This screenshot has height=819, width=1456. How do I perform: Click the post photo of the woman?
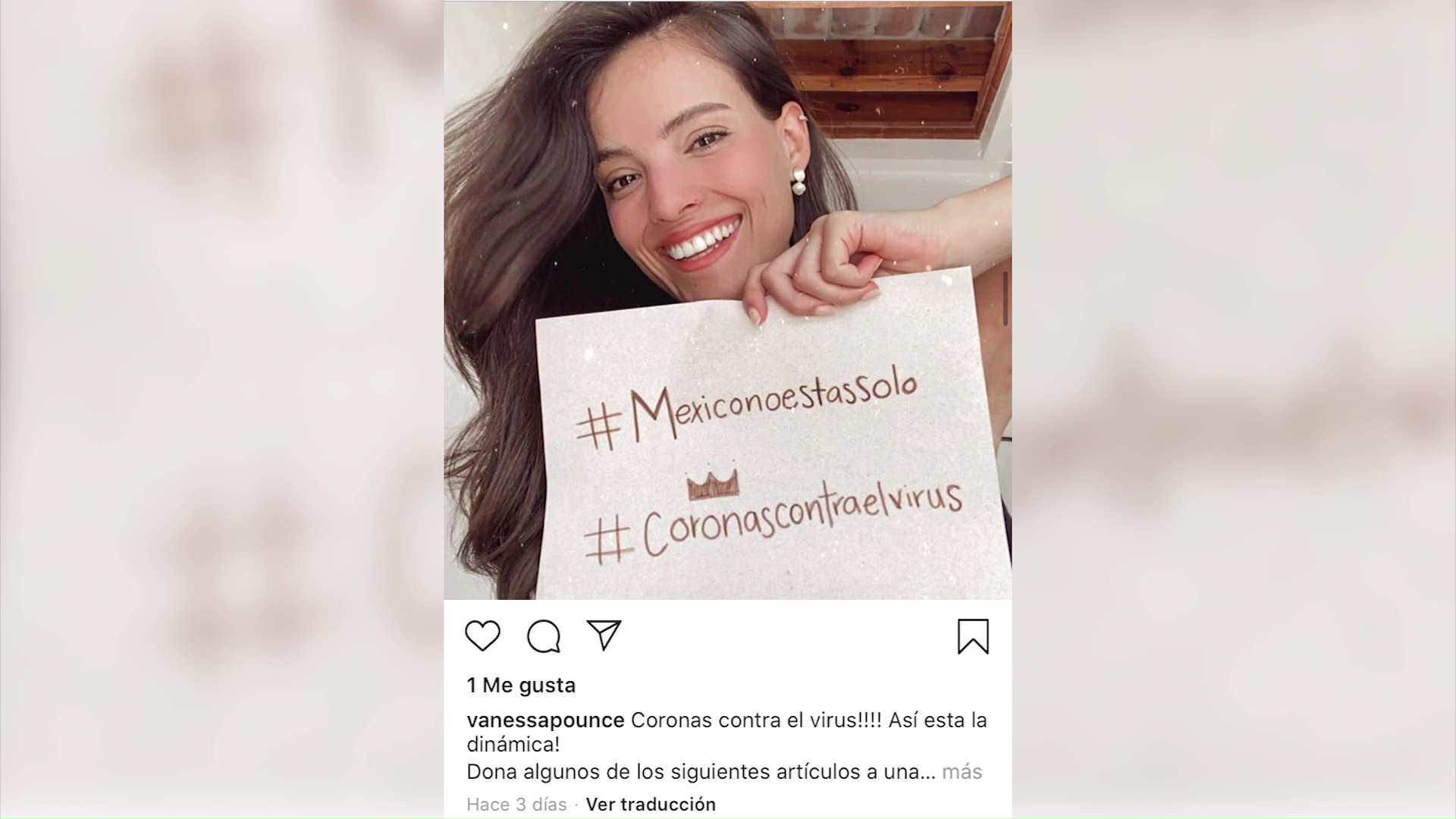point(728,300)
